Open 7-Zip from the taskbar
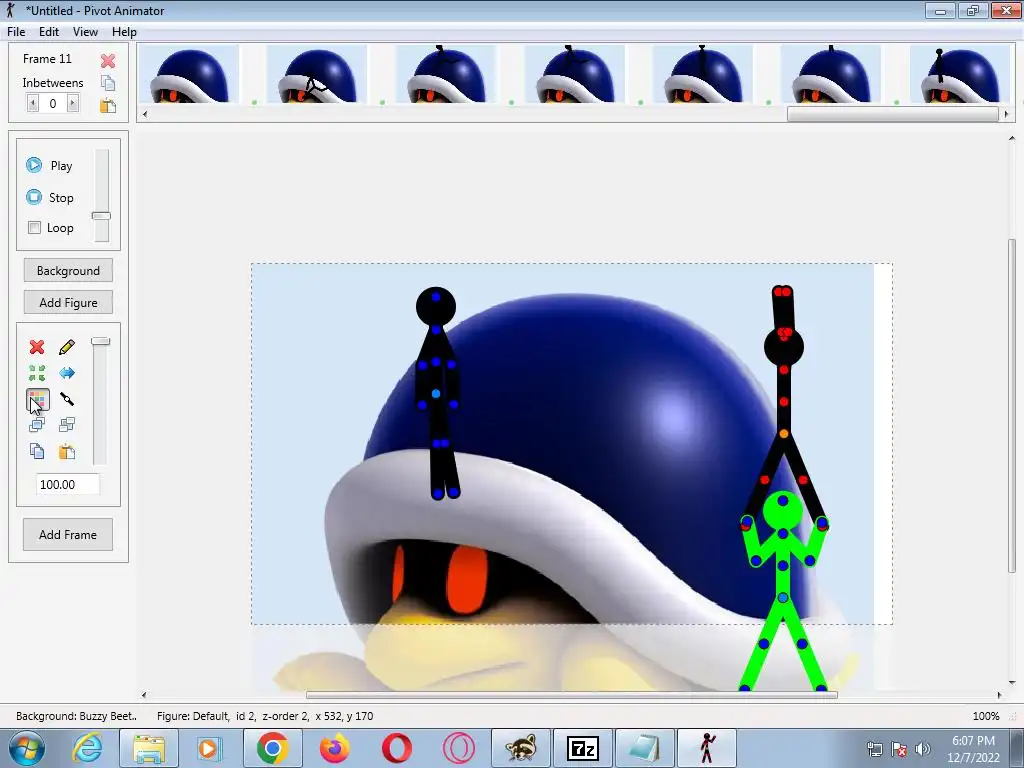The image size is (1024, 768). [583, 748]
